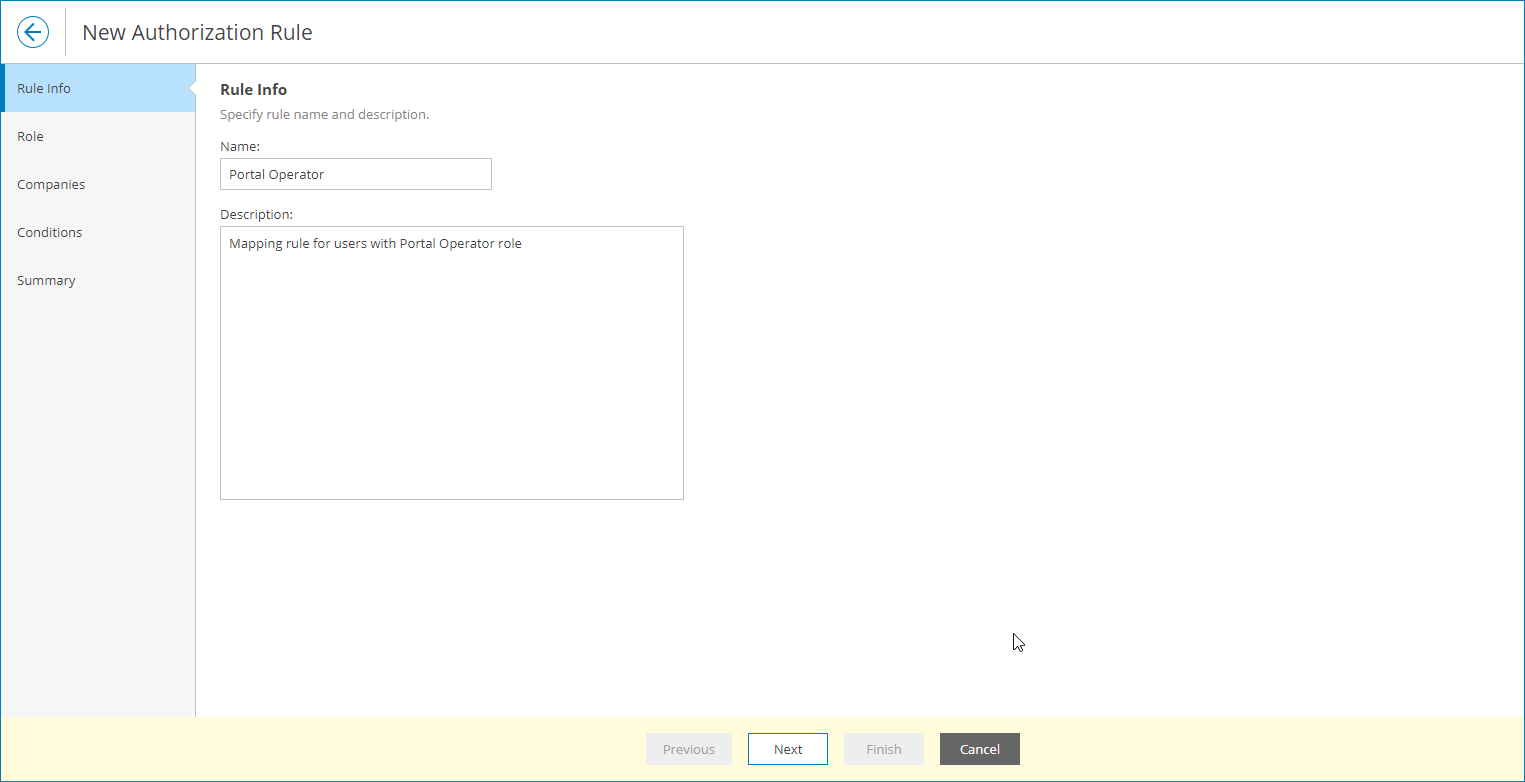Select the Rule Info wizard step
This screenshot has width=1525, height=782.
[x=98, y=88]
